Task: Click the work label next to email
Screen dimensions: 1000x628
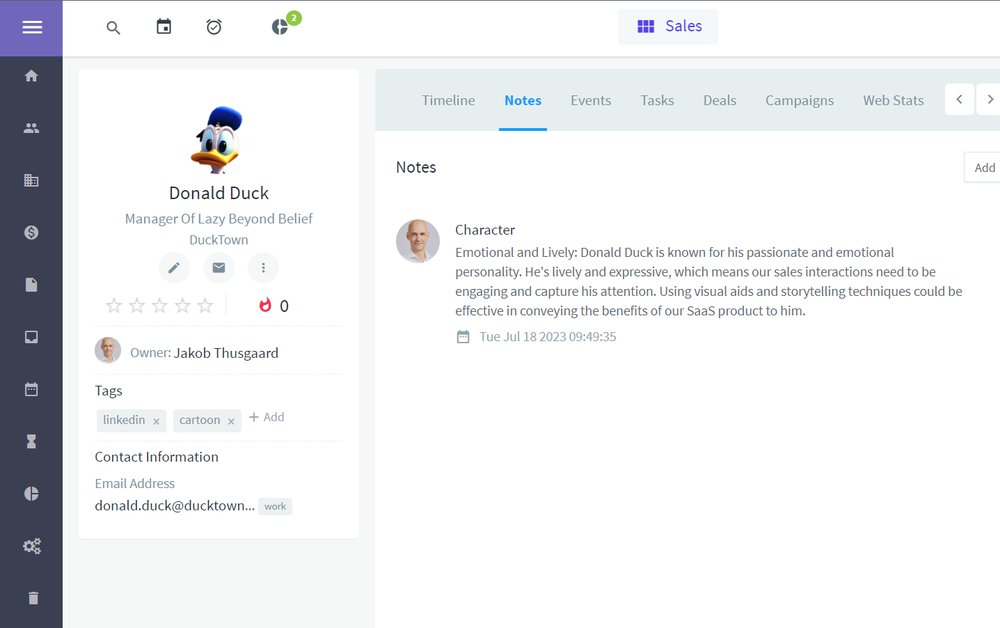Action: [275, 506]
